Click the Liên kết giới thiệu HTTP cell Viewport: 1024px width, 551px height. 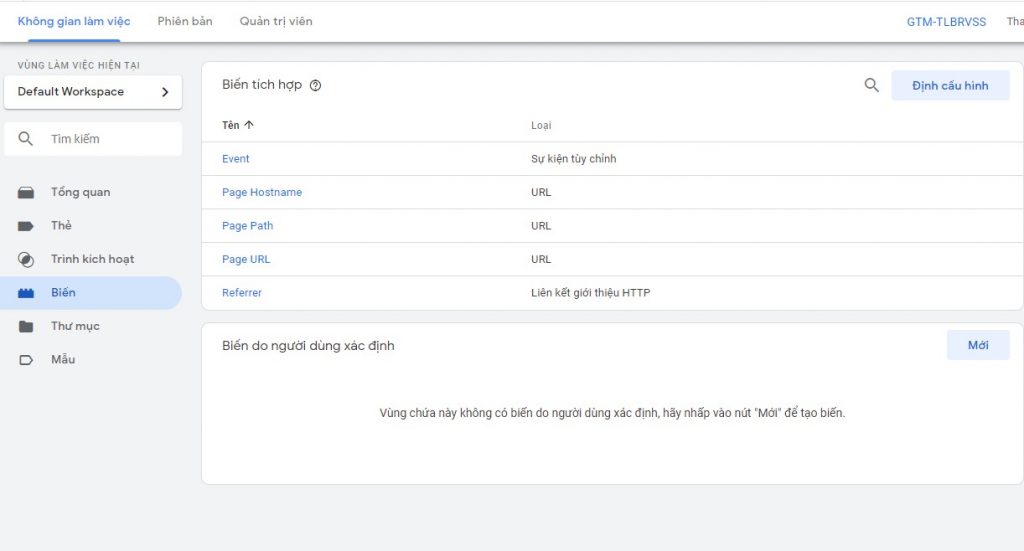coord(590,292)
